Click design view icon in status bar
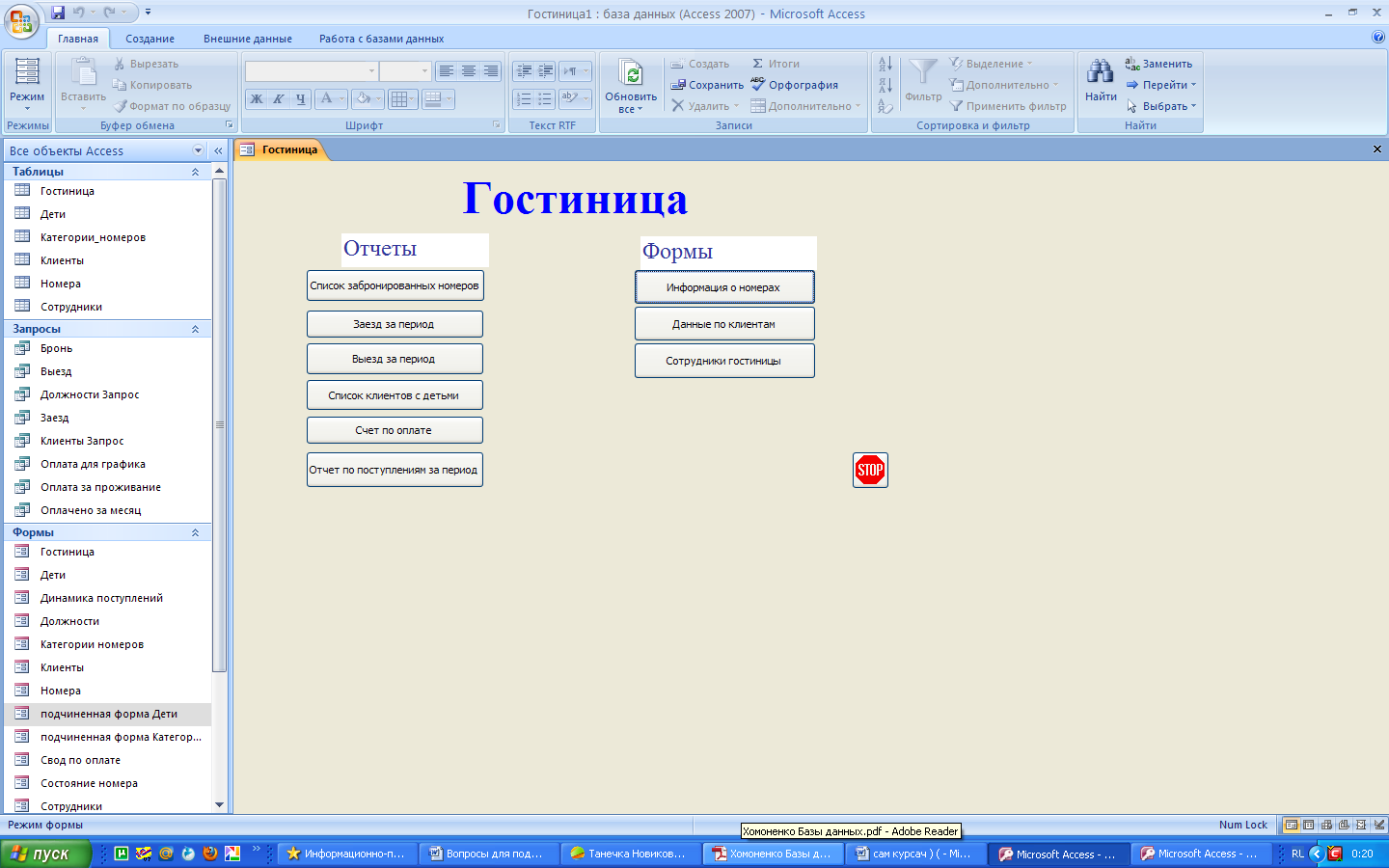Image resolution: width=1389 pixels, height=868 pixels. click(x=1379, y=825)
